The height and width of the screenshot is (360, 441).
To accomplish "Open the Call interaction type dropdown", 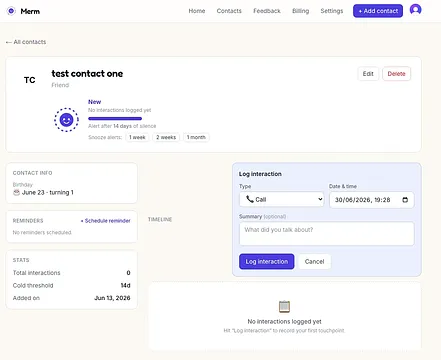I will pyautogui.click(x=282, y=199).
